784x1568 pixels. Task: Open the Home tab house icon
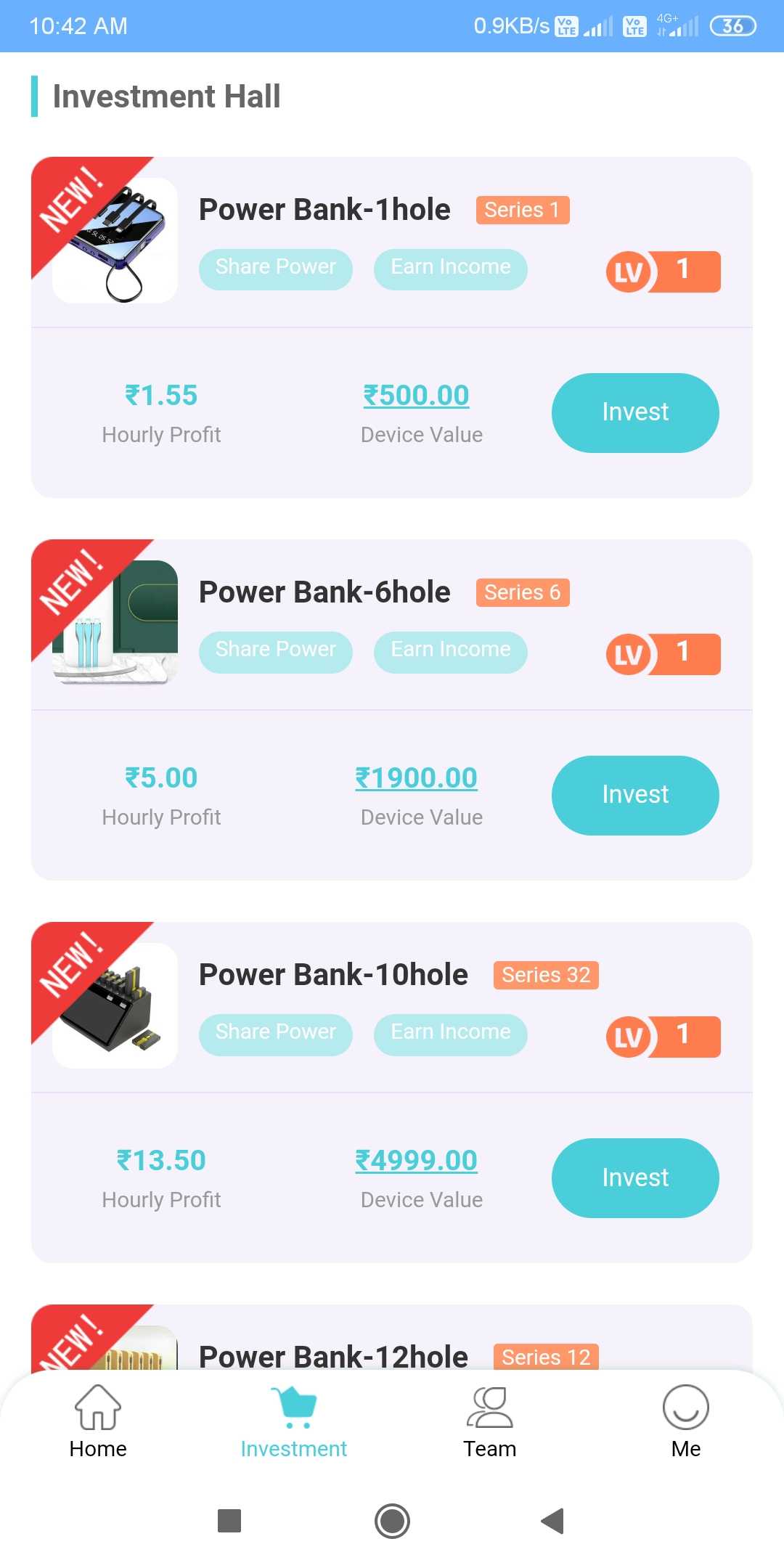click(98, 1408)
